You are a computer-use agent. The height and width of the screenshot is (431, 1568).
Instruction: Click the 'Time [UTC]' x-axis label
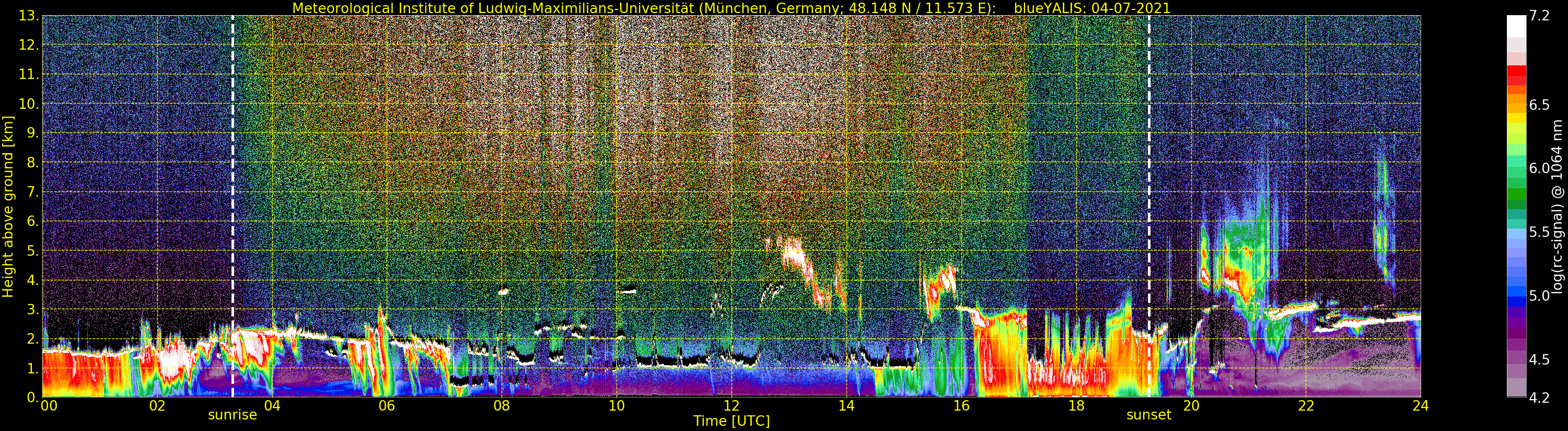point(731,421)
